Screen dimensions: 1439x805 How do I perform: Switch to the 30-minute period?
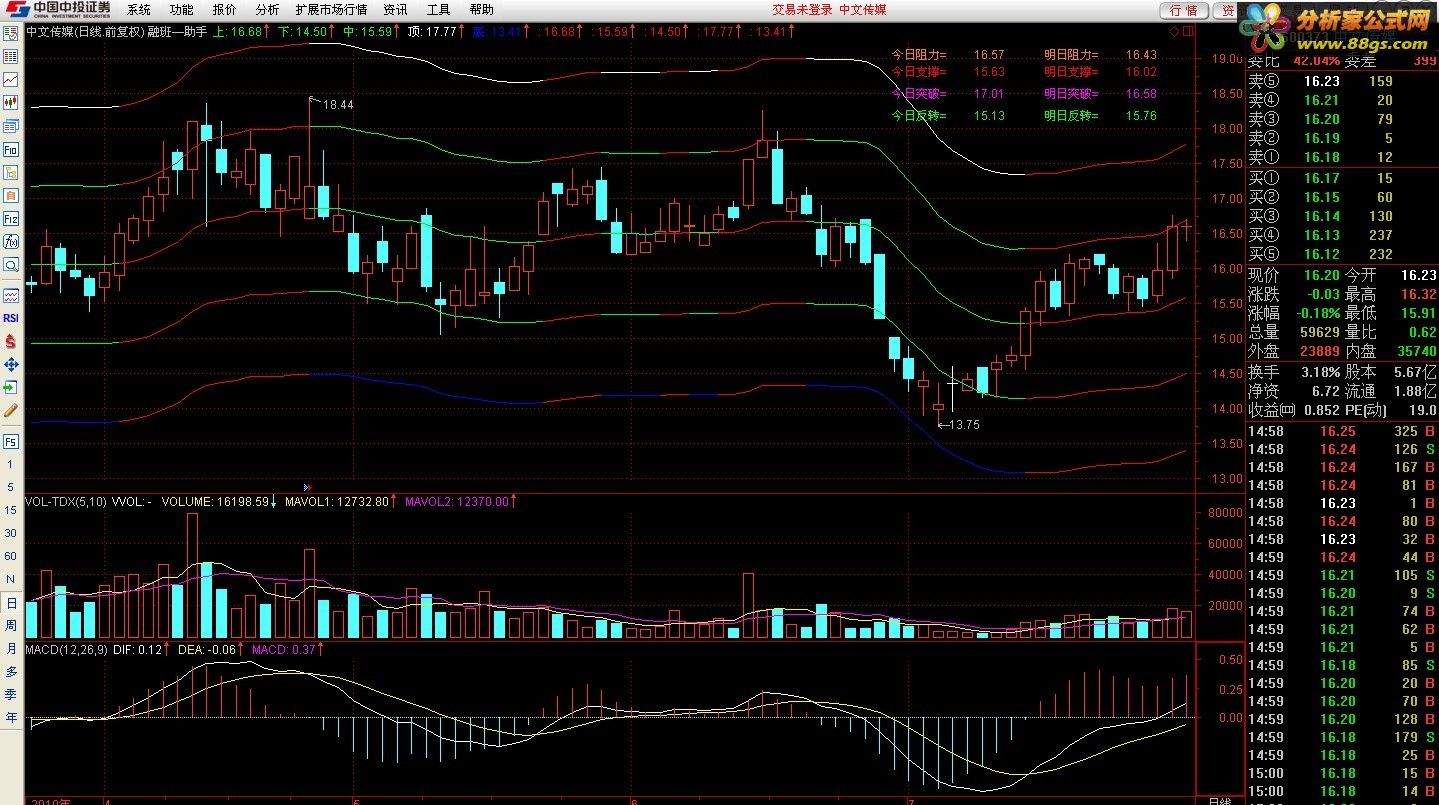point(11,533)
